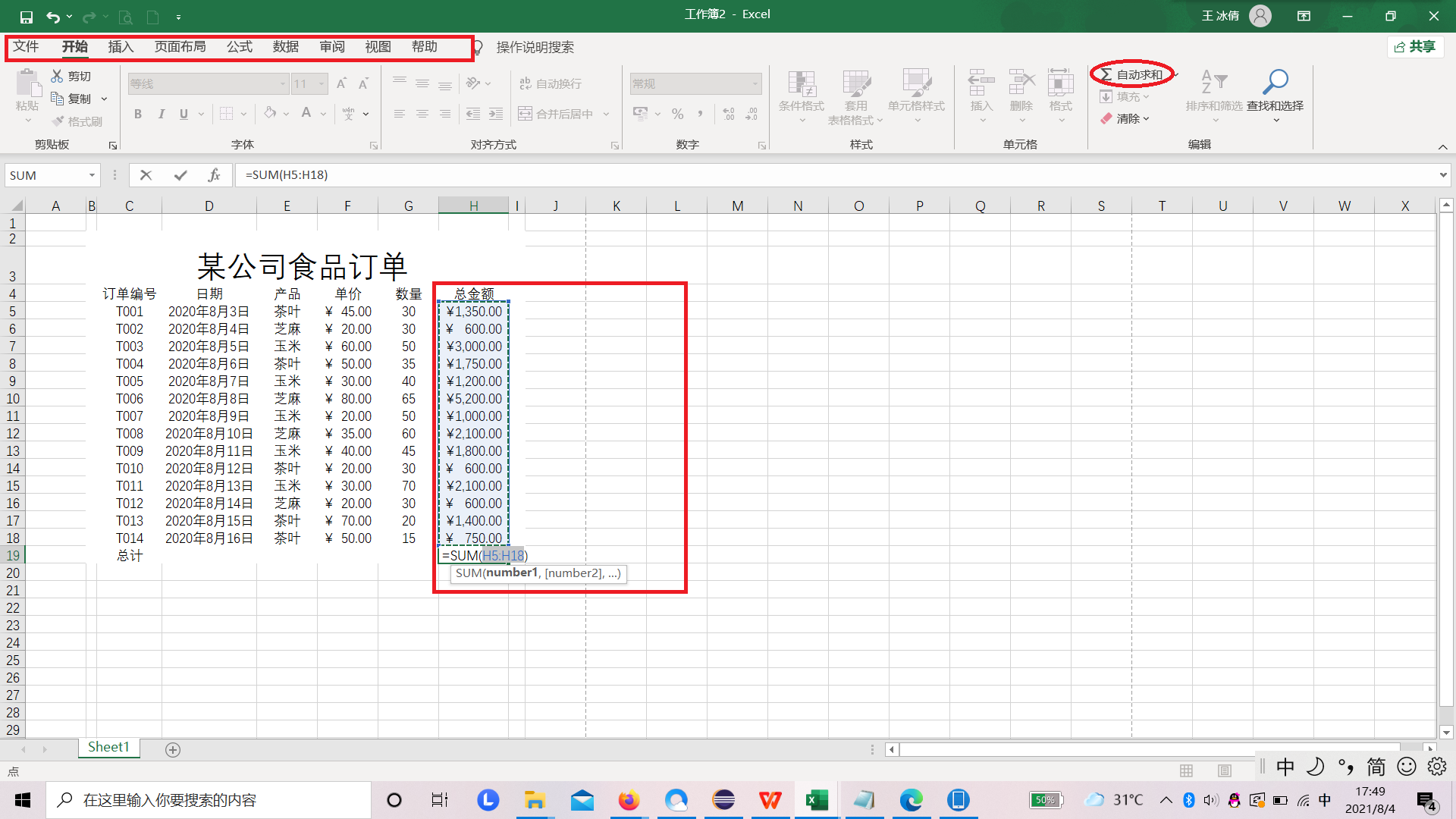Click the Format Painter (格式刷)
Image resolution: width=1456 pixels, height=819 pixels.
(x=77, y=121)
